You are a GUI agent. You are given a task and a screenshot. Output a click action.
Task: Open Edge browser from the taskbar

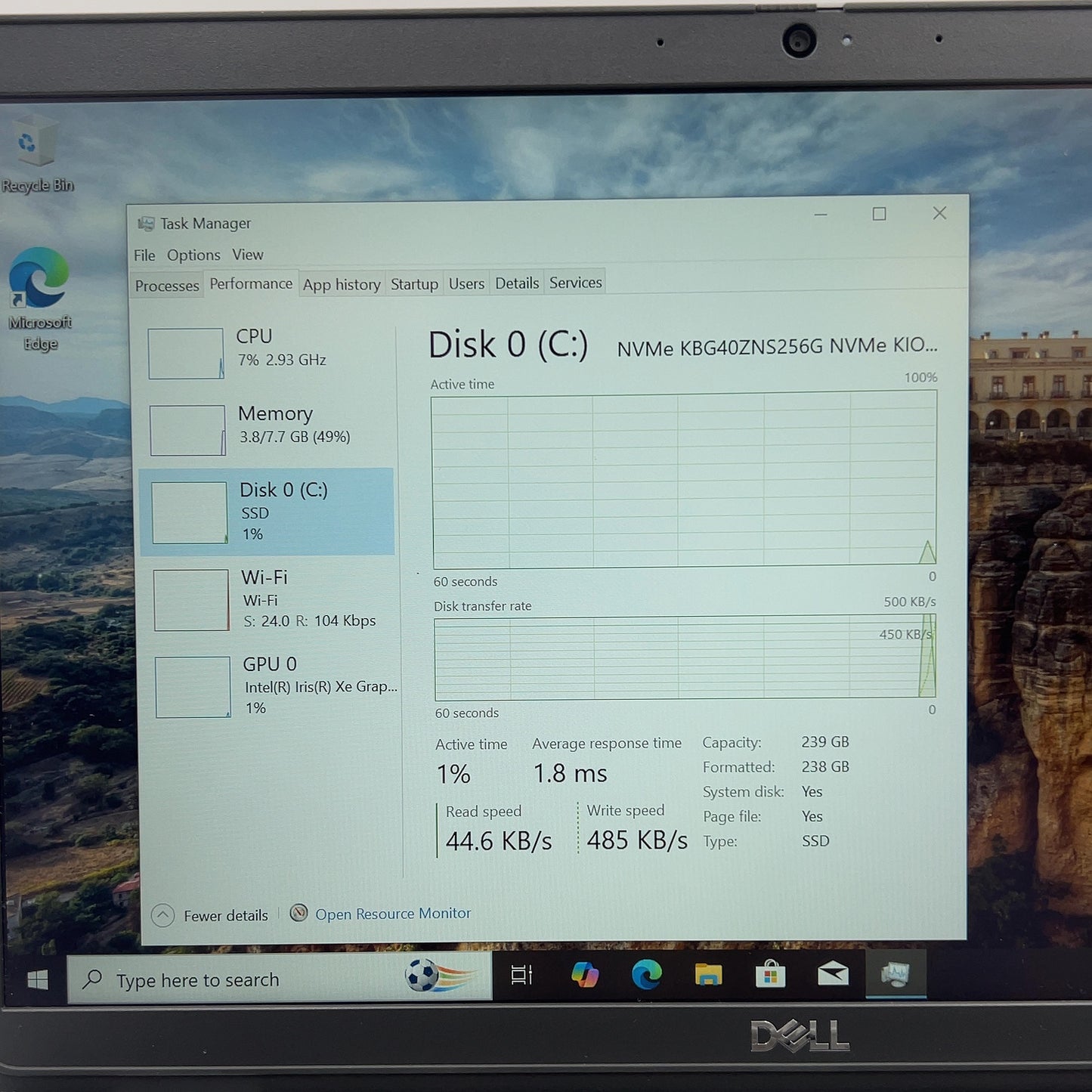point(646,974)
